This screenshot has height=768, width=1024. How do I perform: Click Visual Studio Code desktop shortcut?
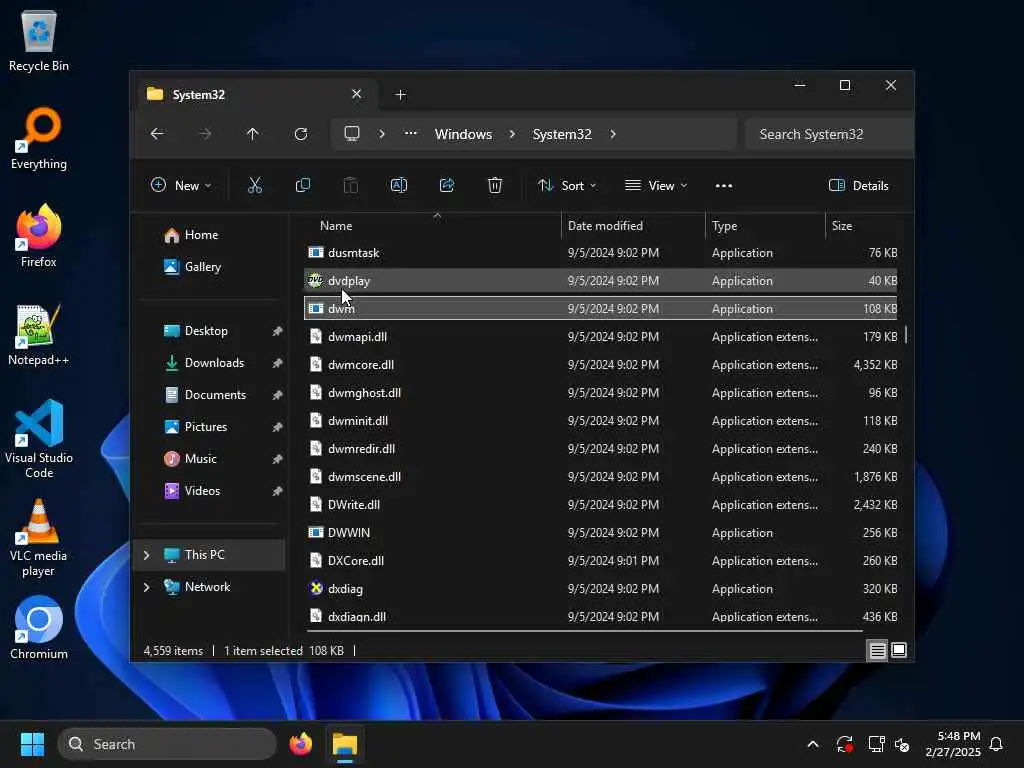pyautogui.click(x=39, y=439)
